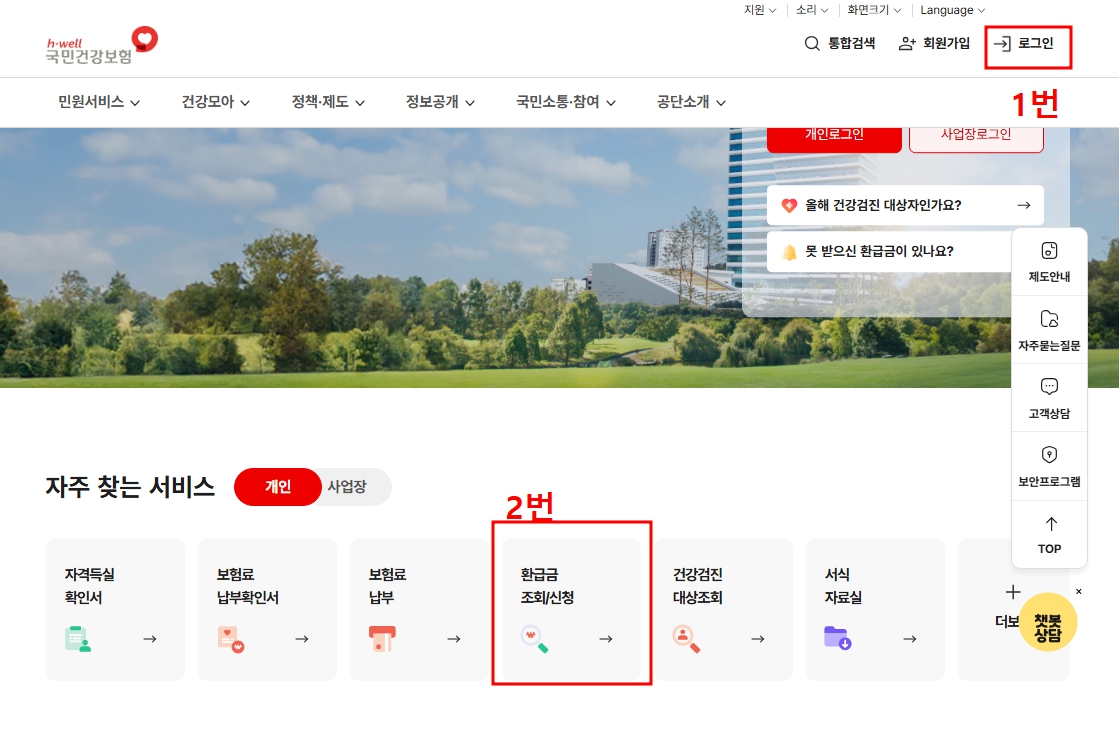Click the arrow on 환급금 조회/신청 card
The height and width of the screenshot is (755, 1119).
[606, 639]
